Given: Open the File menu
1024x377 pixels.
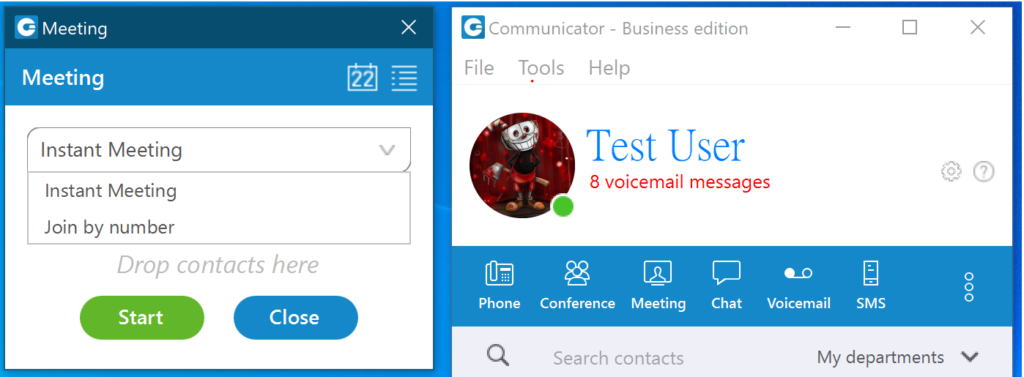Looking at the screenshot, I should point(479,68).
